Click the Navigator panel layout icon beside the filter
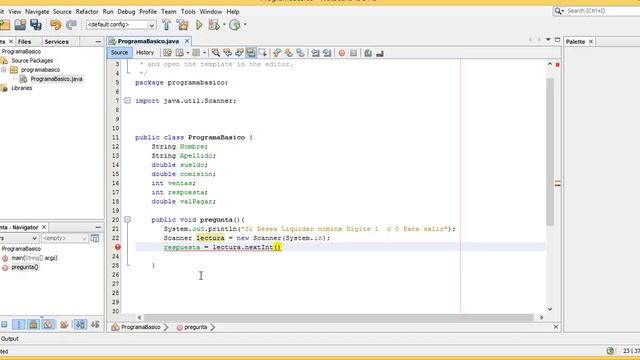This screenshot has width=640, height=360. click(95, 238)
